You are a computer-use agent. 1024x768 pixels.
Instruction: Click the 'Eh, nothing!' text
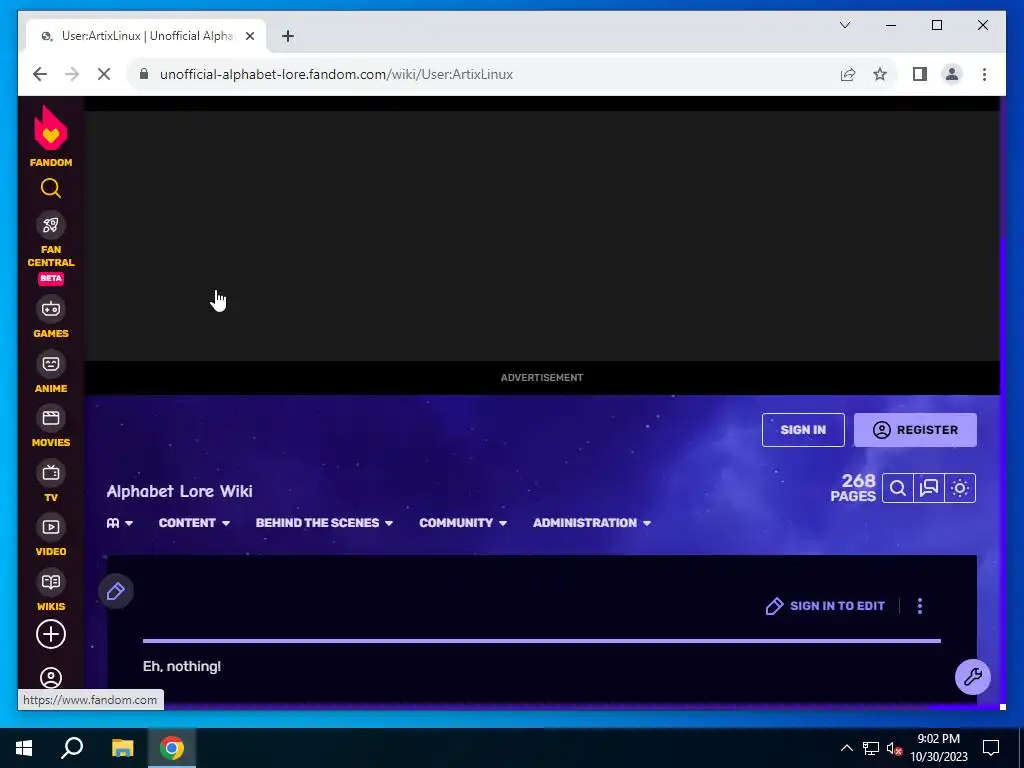pos(182,667)
